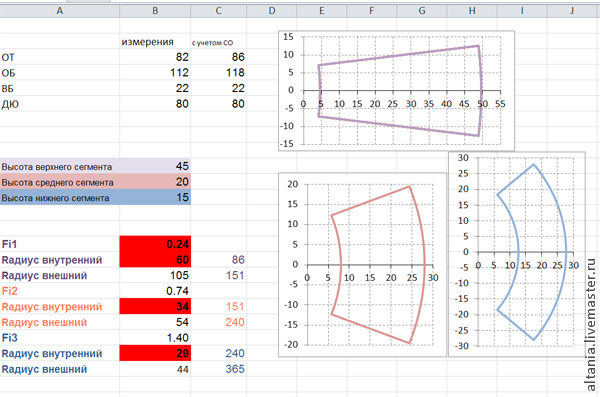Click the Fi2 value 0.74 cell

(x=155, y=291)
